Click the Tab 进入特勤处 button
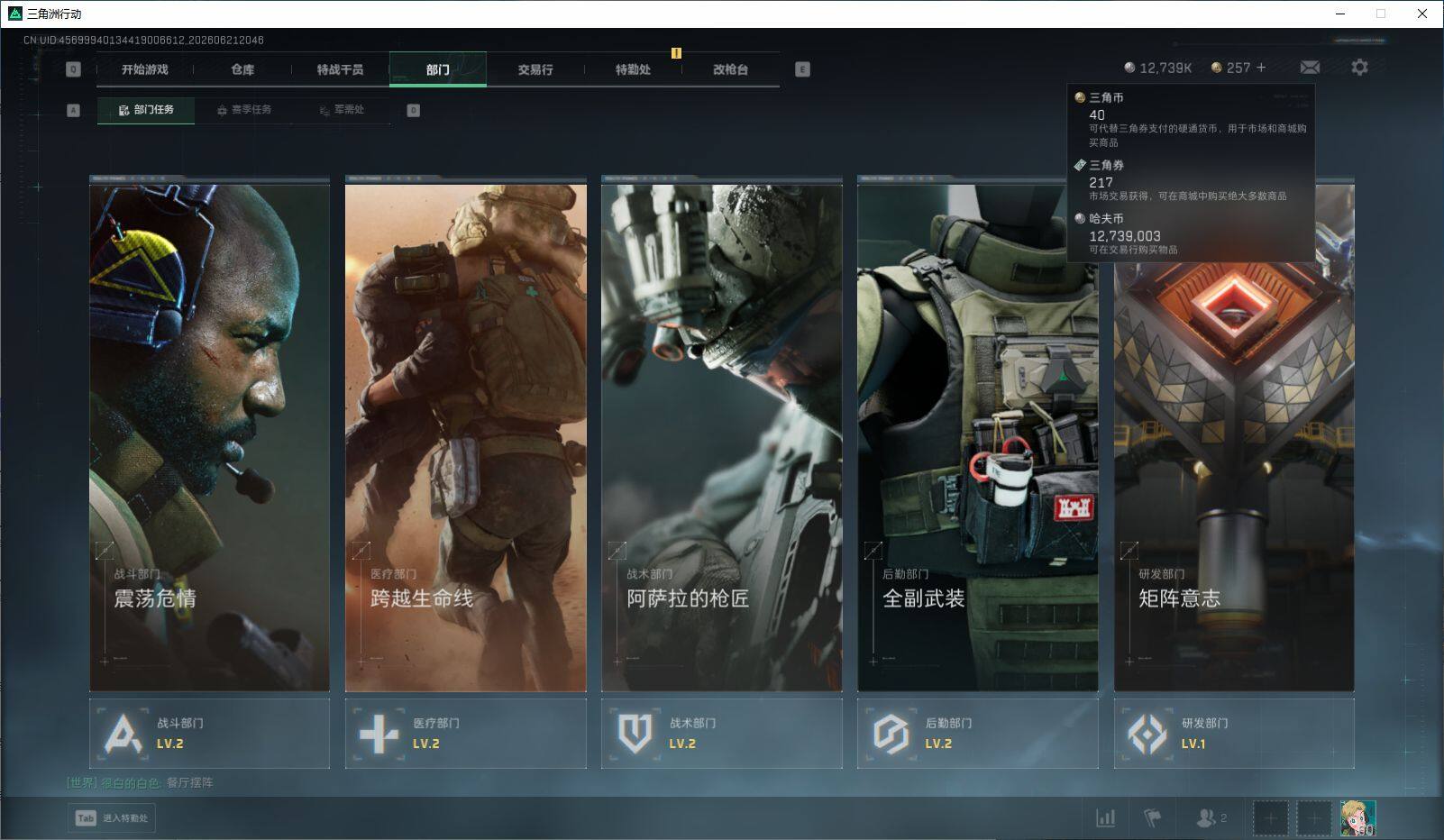Viewport: 1444px width, 840px height. coord(112,817)
